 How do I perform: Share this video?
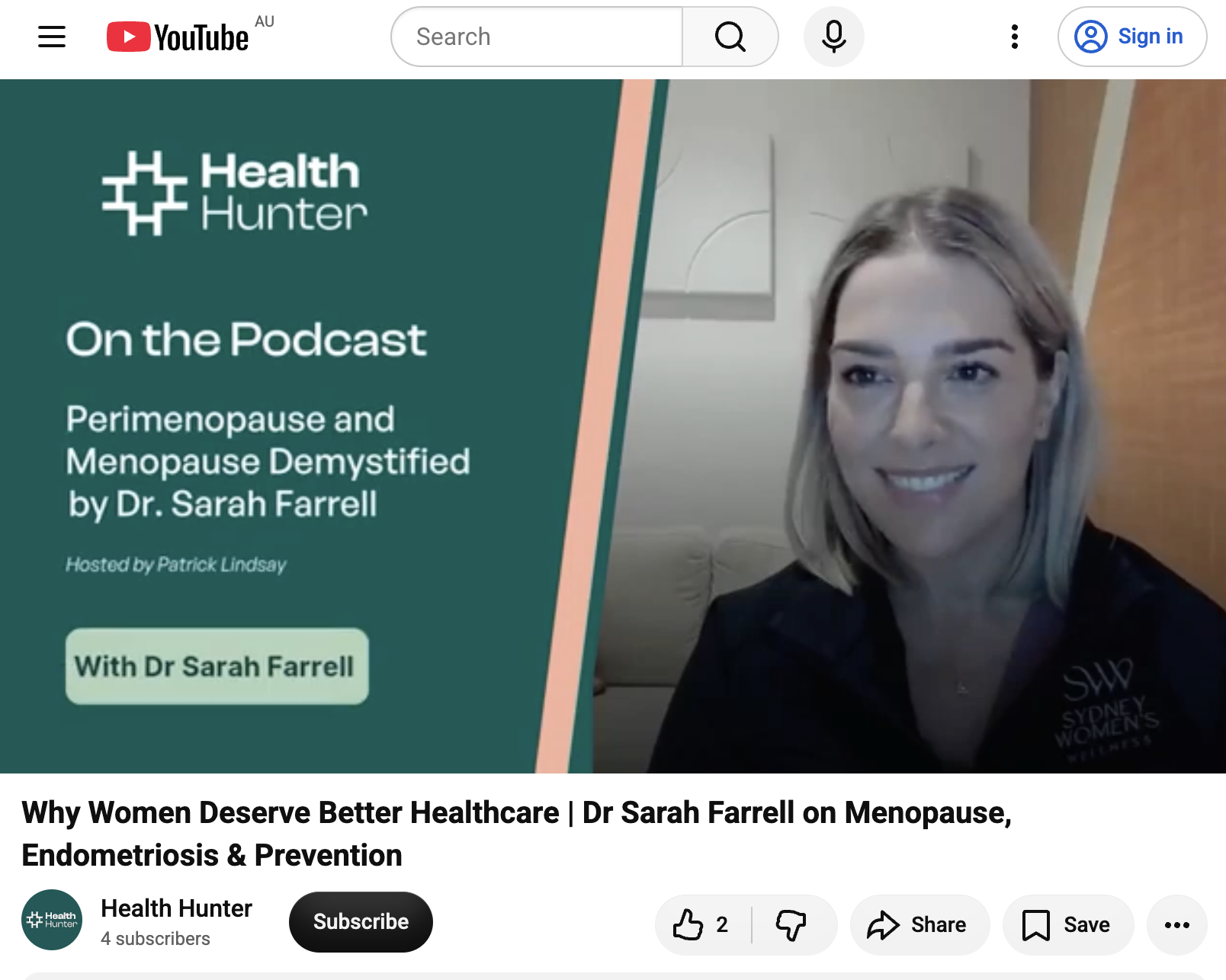[x=919, y=925]
